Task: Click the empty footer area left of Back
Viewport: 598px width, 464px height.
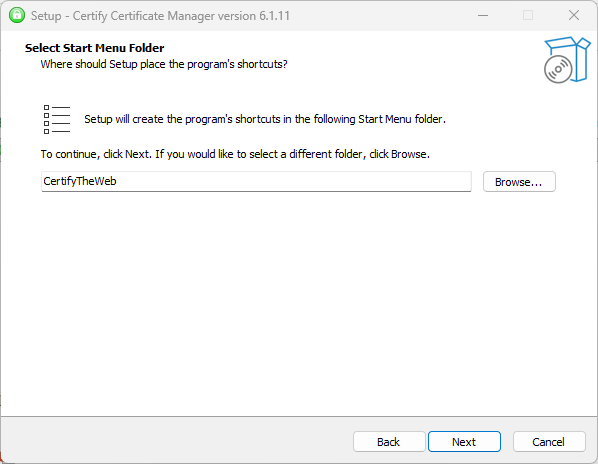Action: click(177, 442)
